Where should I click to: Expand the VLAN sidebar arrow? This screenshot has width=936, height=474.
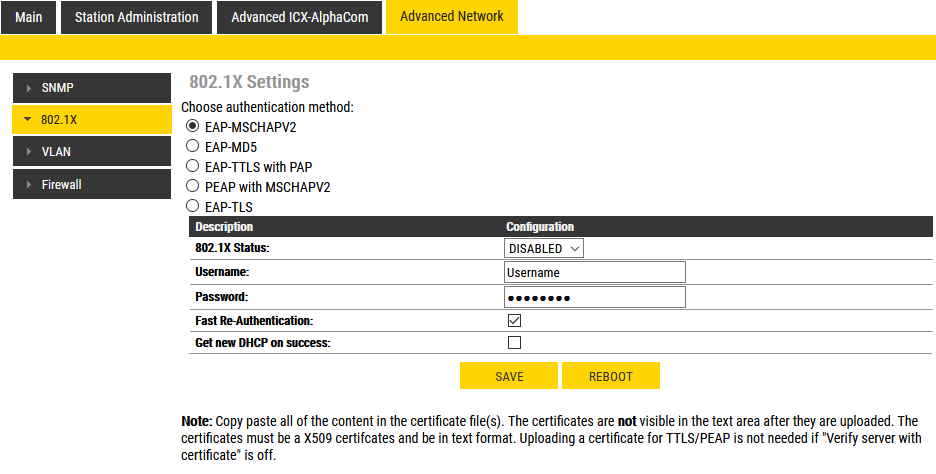point(29,152)
